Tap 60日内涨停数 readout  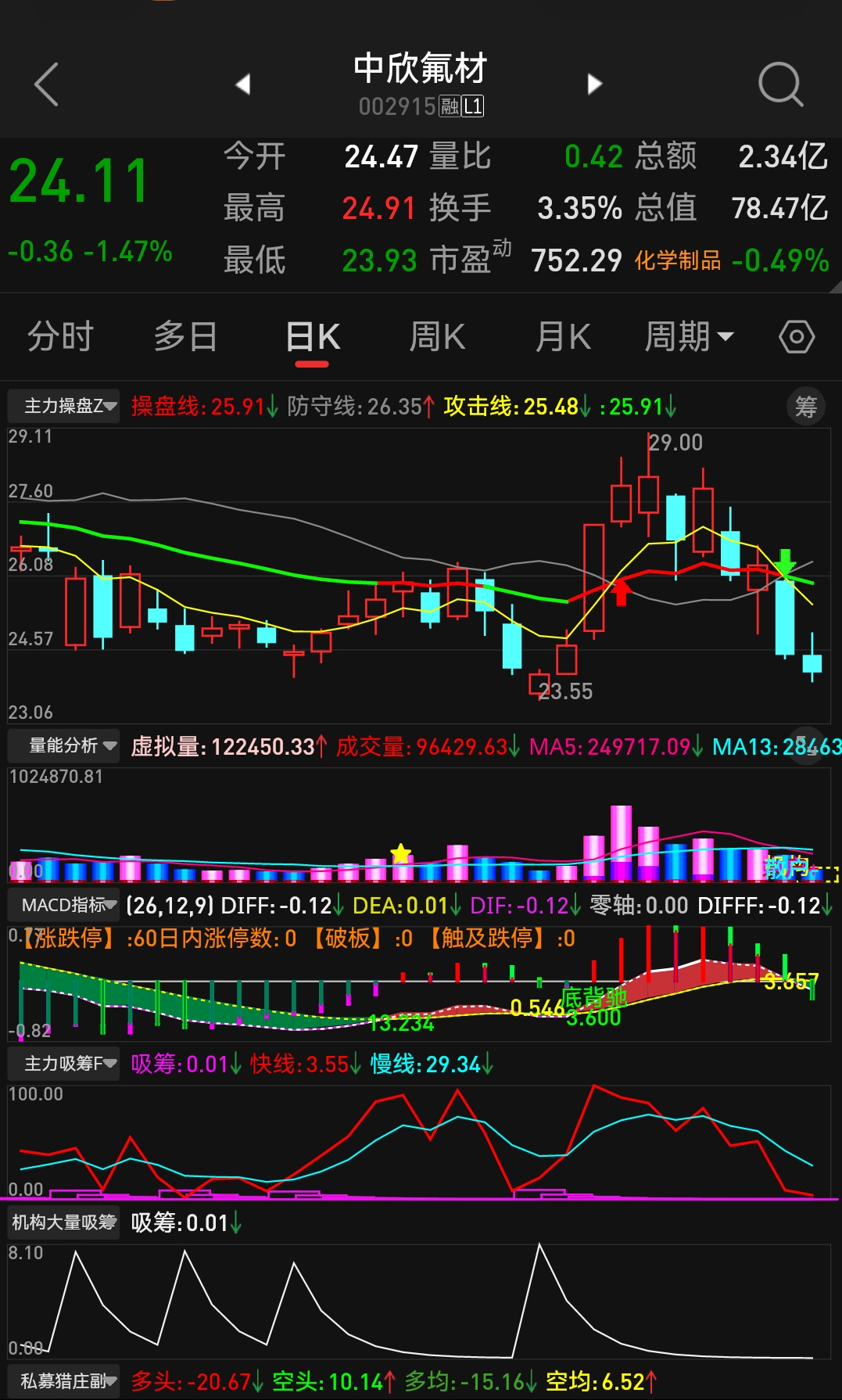point(211,938)
